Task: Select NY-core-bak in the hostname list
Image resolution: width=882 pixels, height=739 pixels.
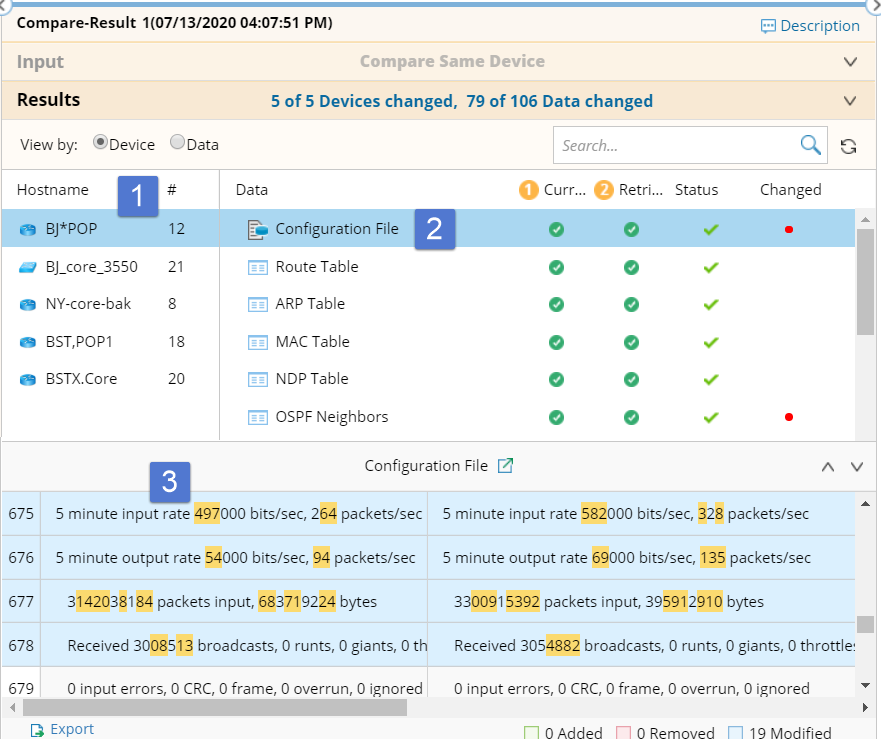Action: pyautogui.click(x=88, y=304)
